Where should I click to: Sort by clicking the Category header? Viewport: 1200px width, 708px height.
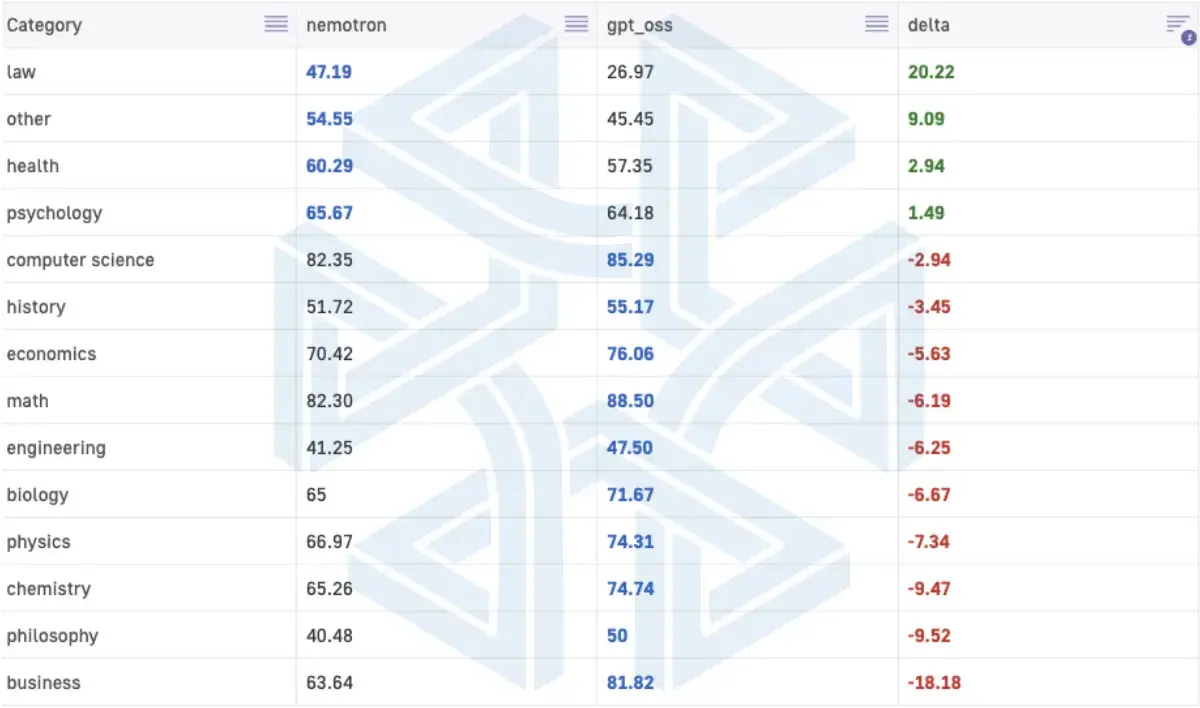pyautogui.click(x=44, y=24)
